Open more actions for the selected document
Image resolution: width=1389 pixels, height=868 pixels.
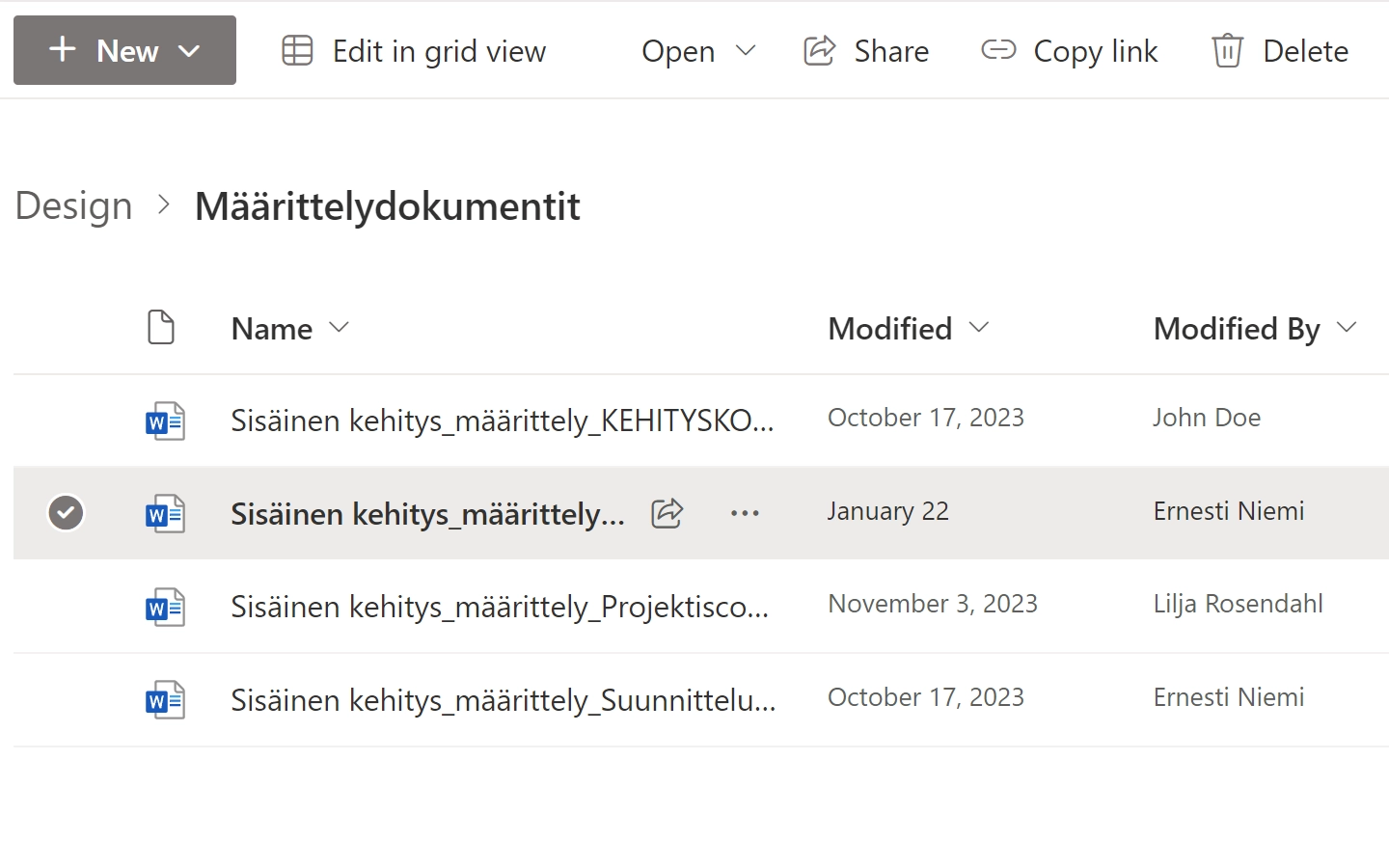point(745,512)
